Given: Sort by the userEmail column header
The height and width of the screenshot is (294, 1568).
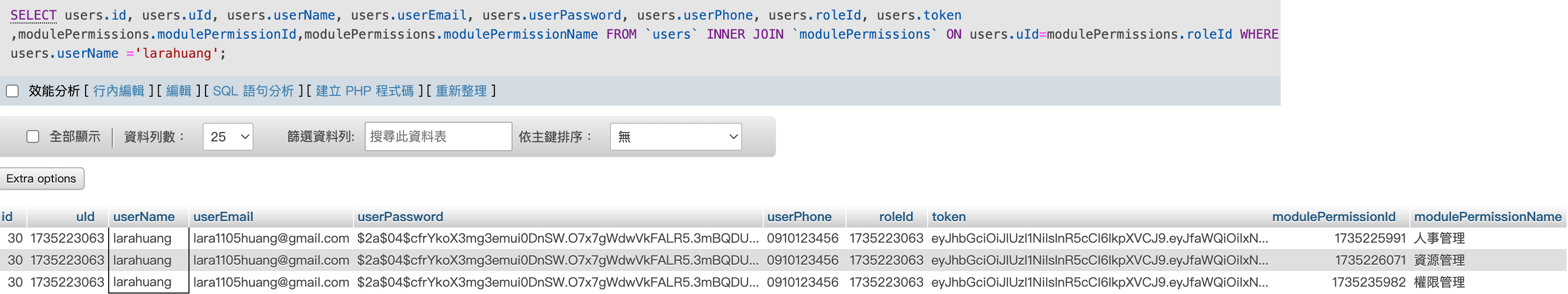Looking at the screenshot, I should [x=223, y=217].
